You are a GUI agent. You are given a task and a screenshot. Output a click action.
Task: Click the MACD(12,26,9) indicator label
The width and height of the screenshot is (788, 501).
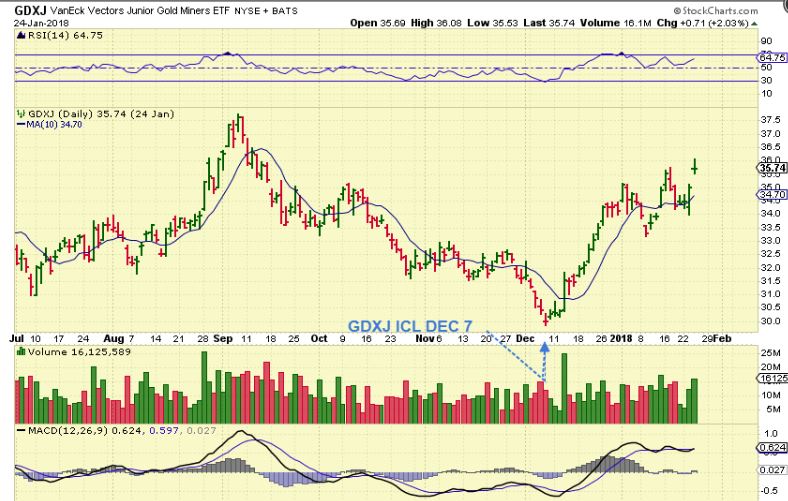pos(68,431)
